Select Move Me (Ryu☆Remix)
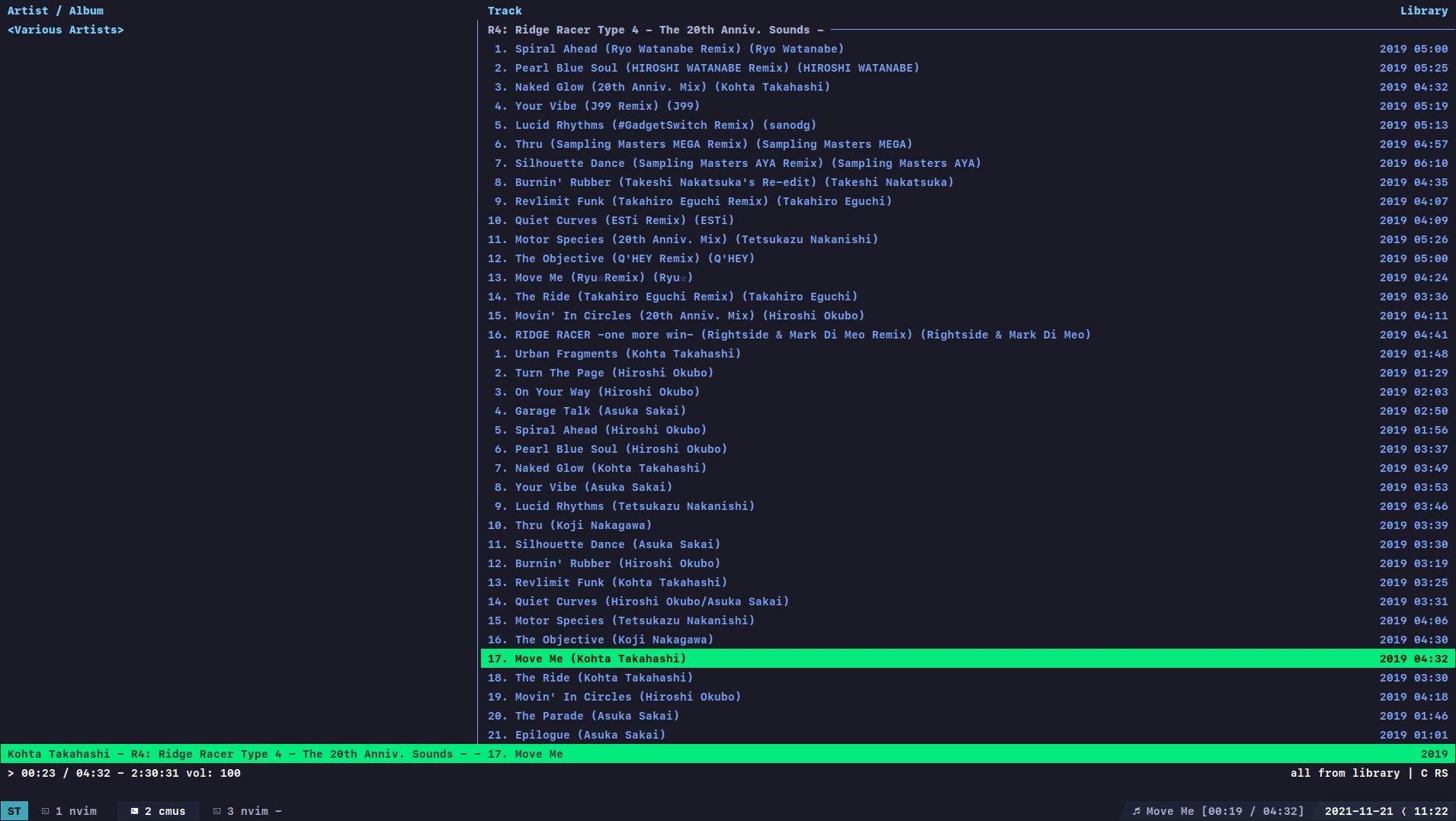Viewport: 1456px width, 821px height. point(968,277)
